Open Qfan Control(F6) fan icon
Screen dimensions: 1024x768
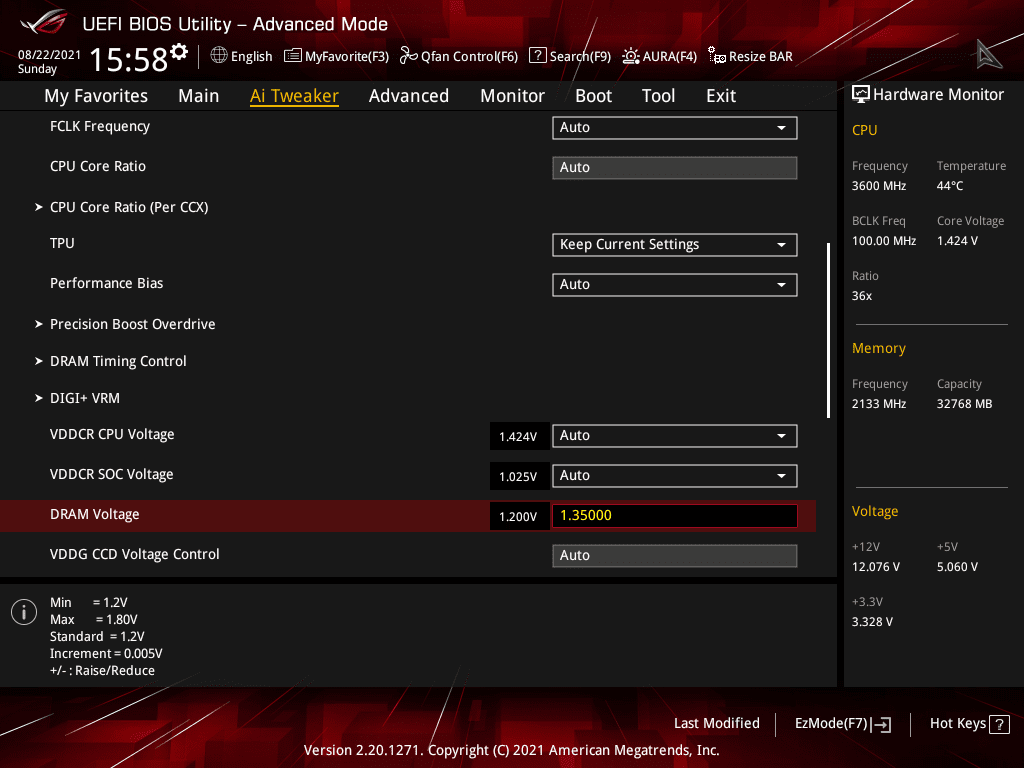point(409,56)
